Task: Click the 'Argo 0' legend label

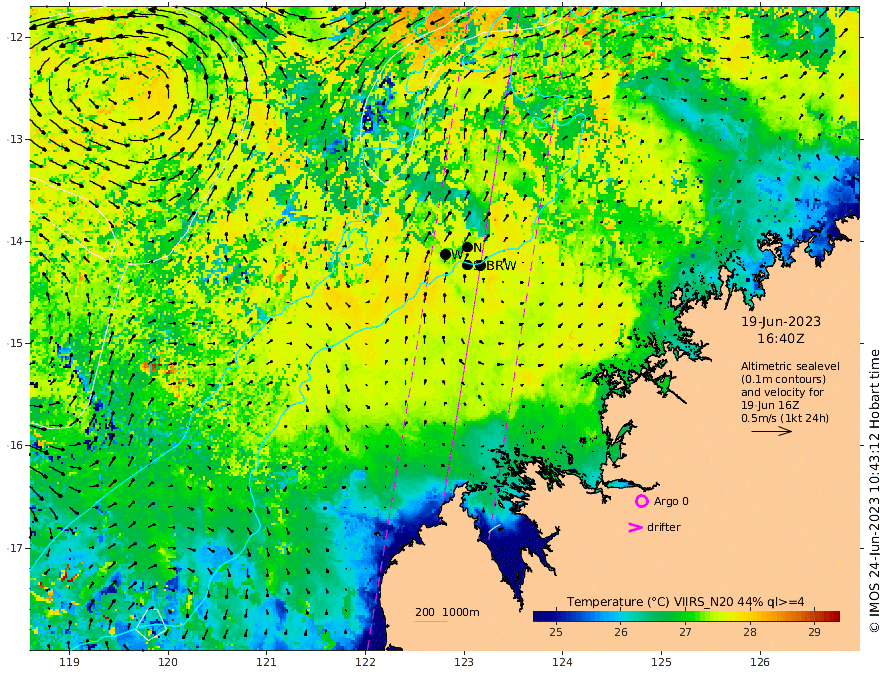Action: (671, 501)
